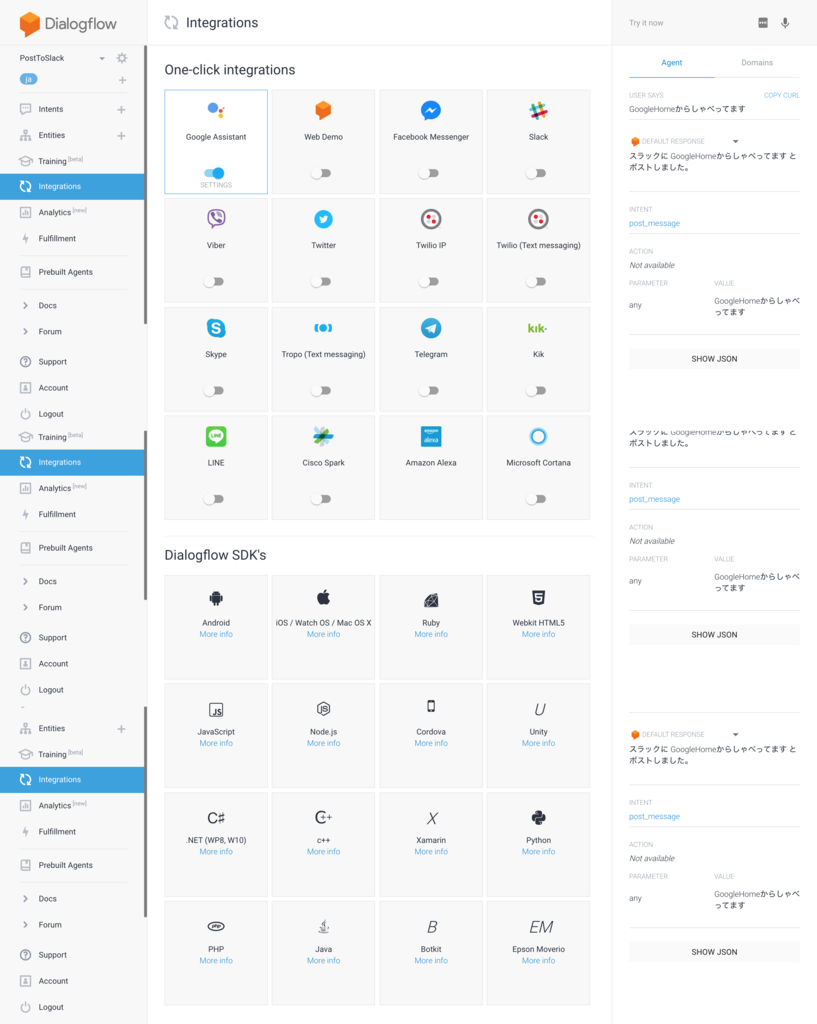Click the PHP oval logo icon

pos(216,926)
